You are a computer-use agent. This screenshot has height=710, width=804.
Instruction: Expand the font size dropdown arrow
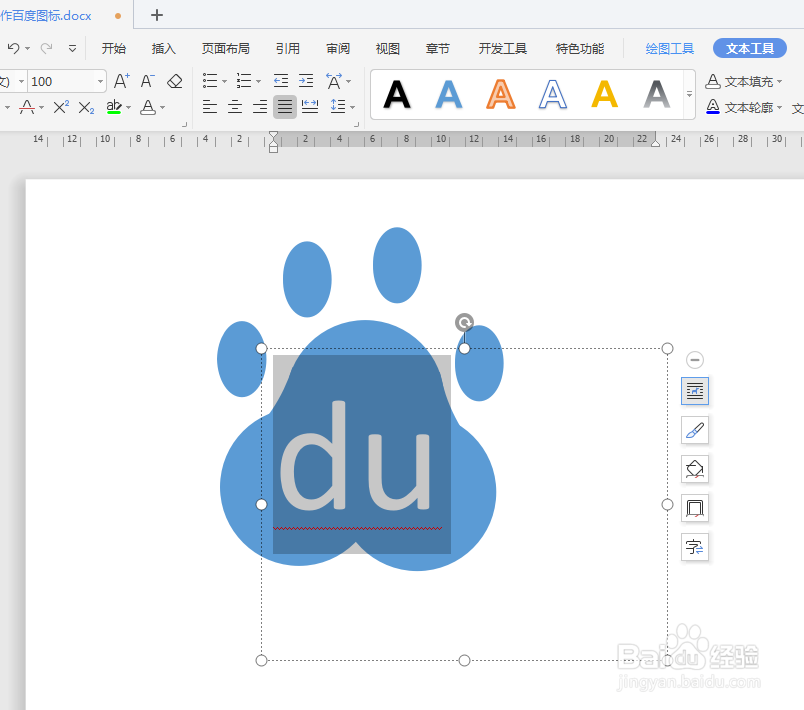point(100,82)
